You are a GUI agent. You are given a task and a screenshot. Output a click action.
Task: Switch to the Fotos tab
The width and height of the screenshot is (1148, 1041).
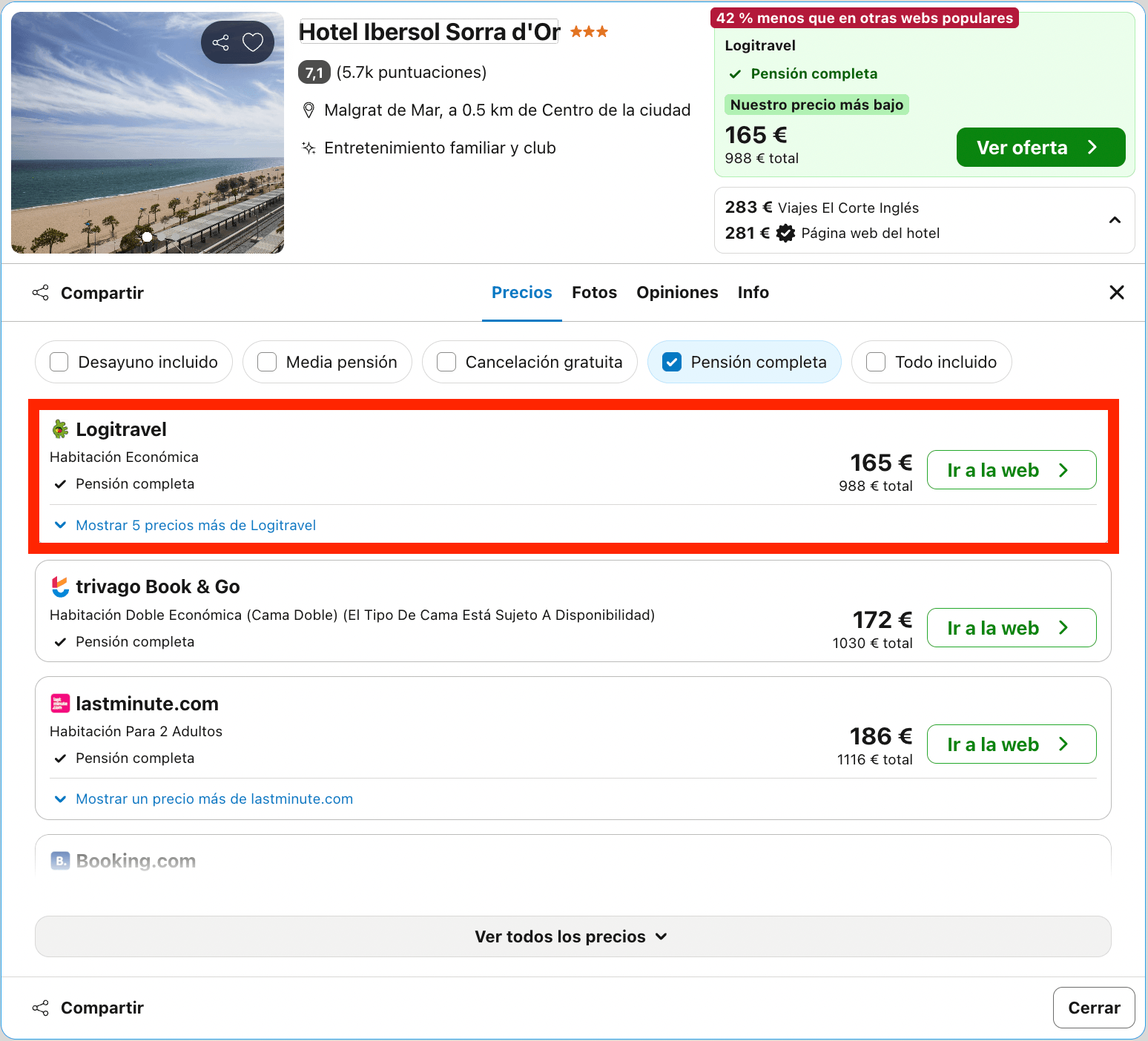[594, 292]
